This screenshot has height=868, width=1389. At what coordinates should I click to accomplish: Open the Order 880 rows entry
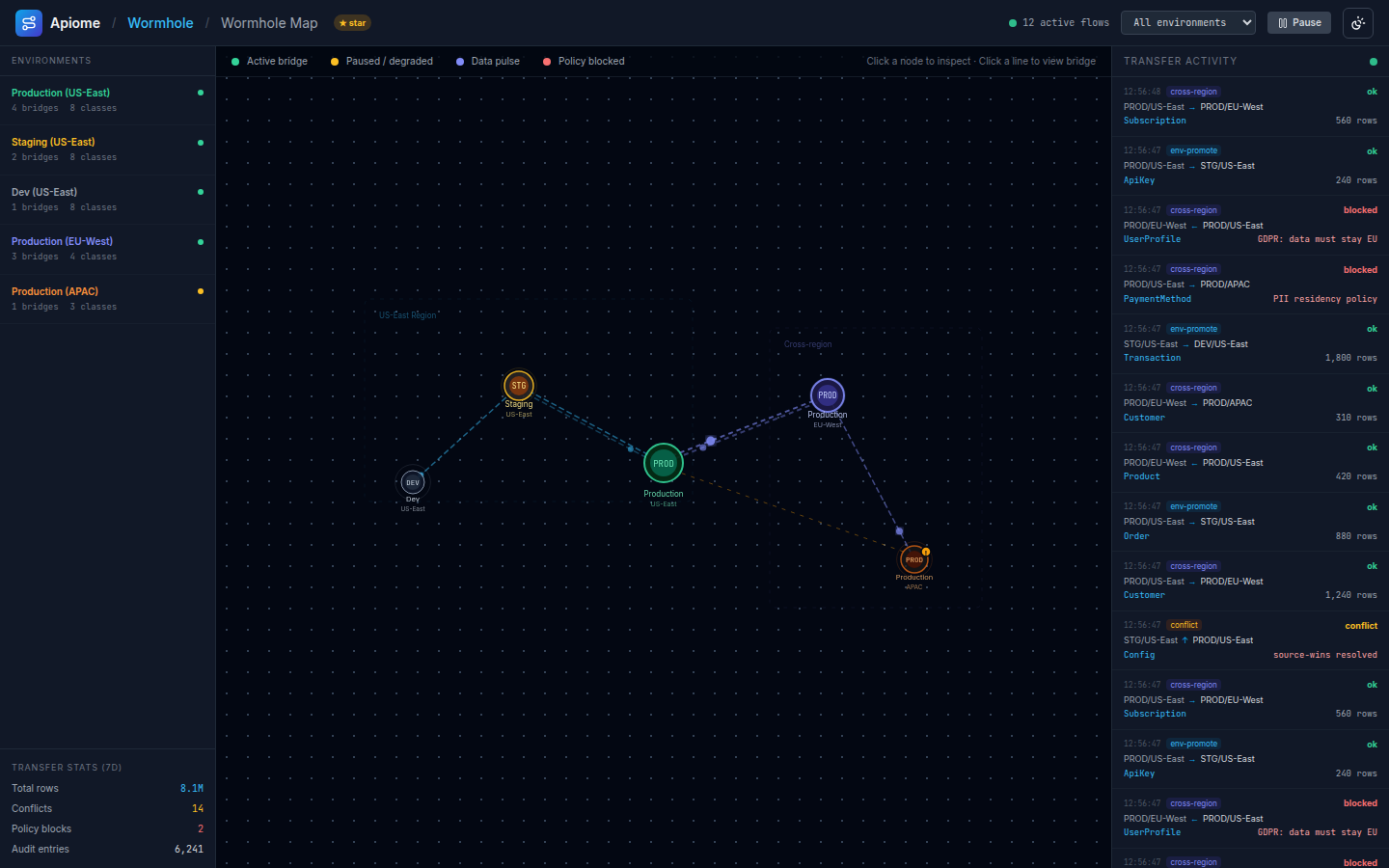tap(1250, 522)
